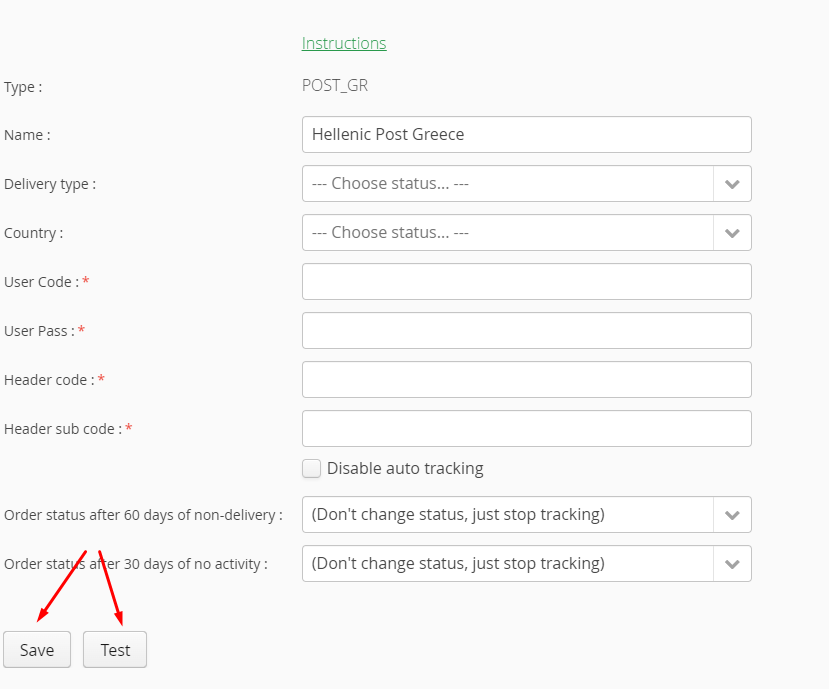
Task: Click the 'Country :' label
Action: point(34,233)
